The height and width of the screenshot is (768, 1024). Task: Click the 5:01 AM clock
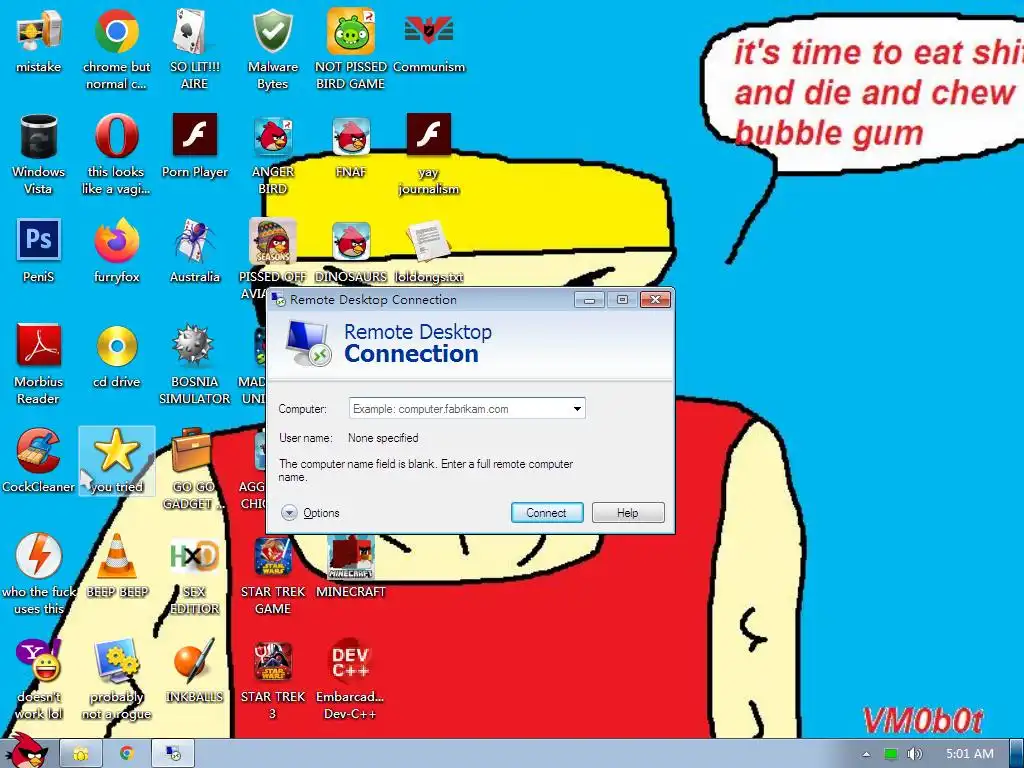tap(970, 754)
